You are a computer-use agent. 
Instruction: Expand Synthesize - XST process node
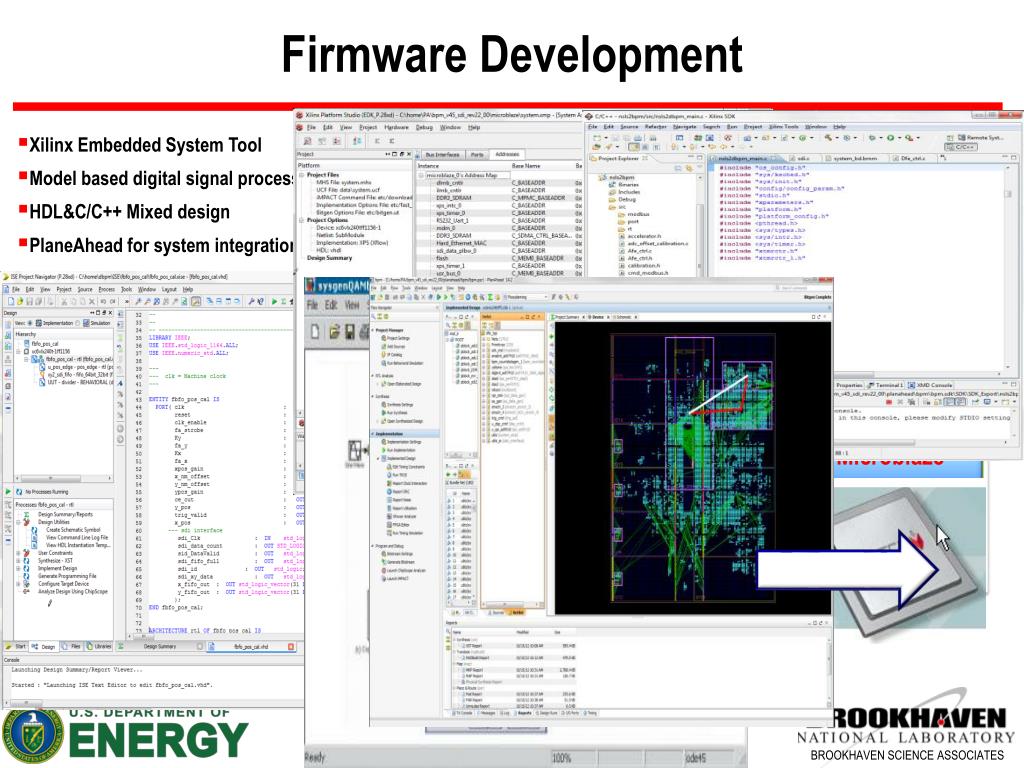pyautogui.click(x=18, y=560)
